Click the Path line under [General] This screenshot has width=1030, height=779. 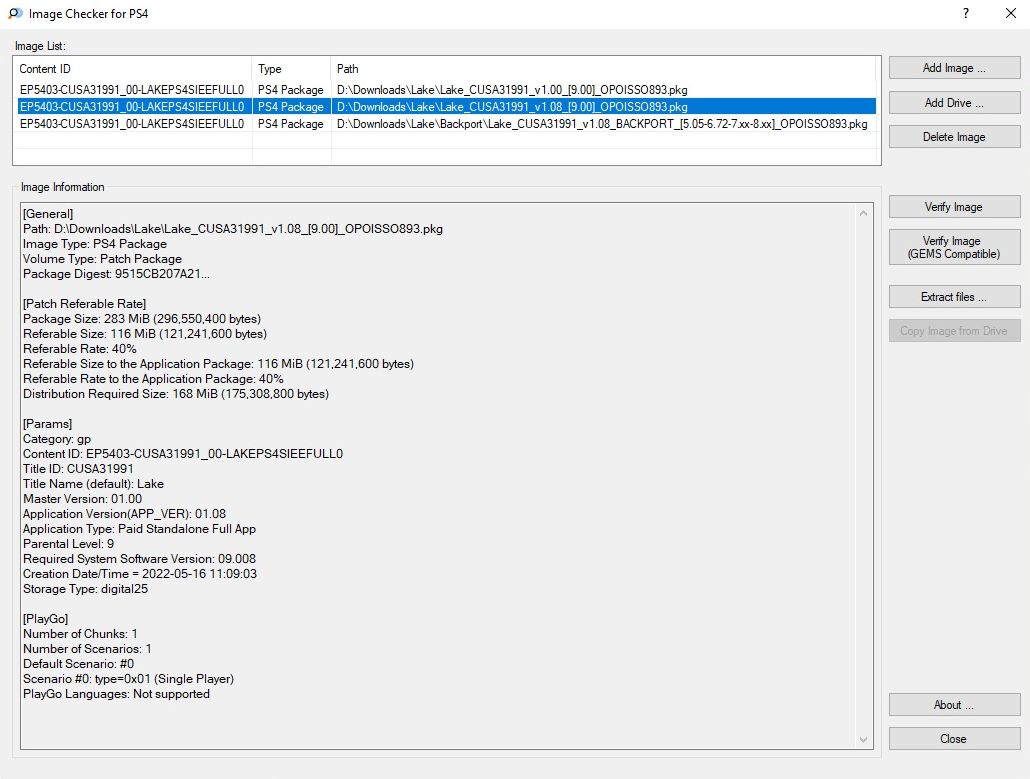point(233,229)
